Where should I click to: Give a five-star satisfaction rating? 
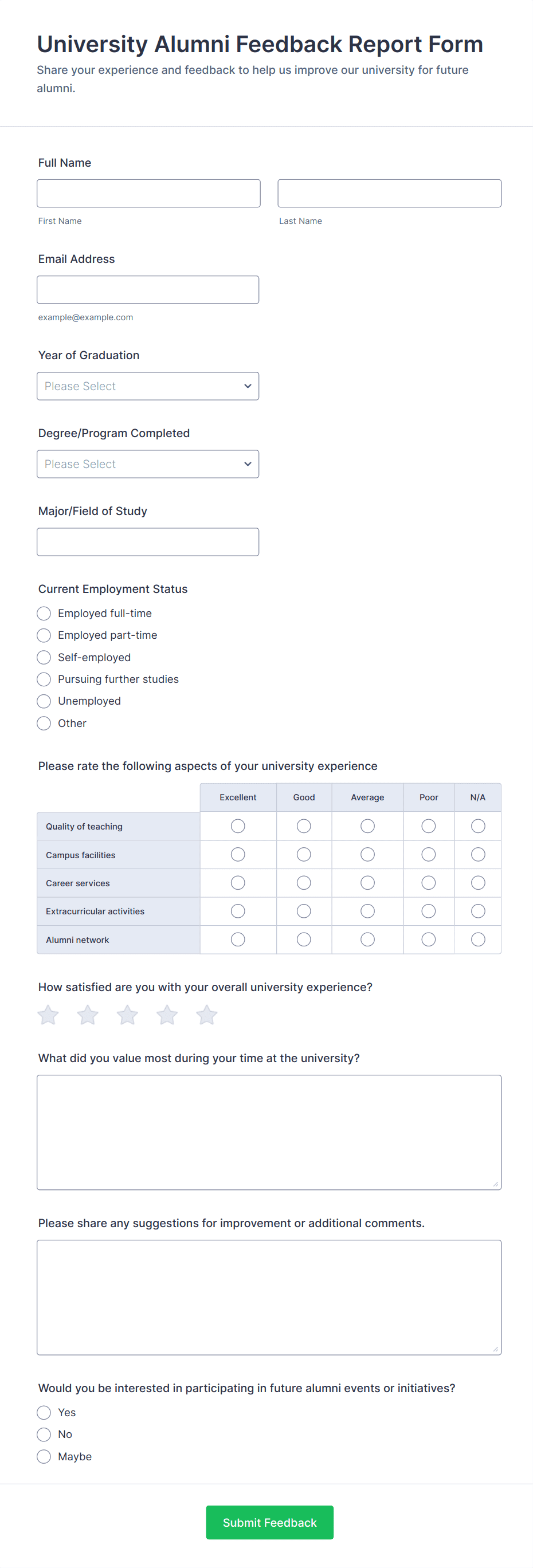[206, 1015]
